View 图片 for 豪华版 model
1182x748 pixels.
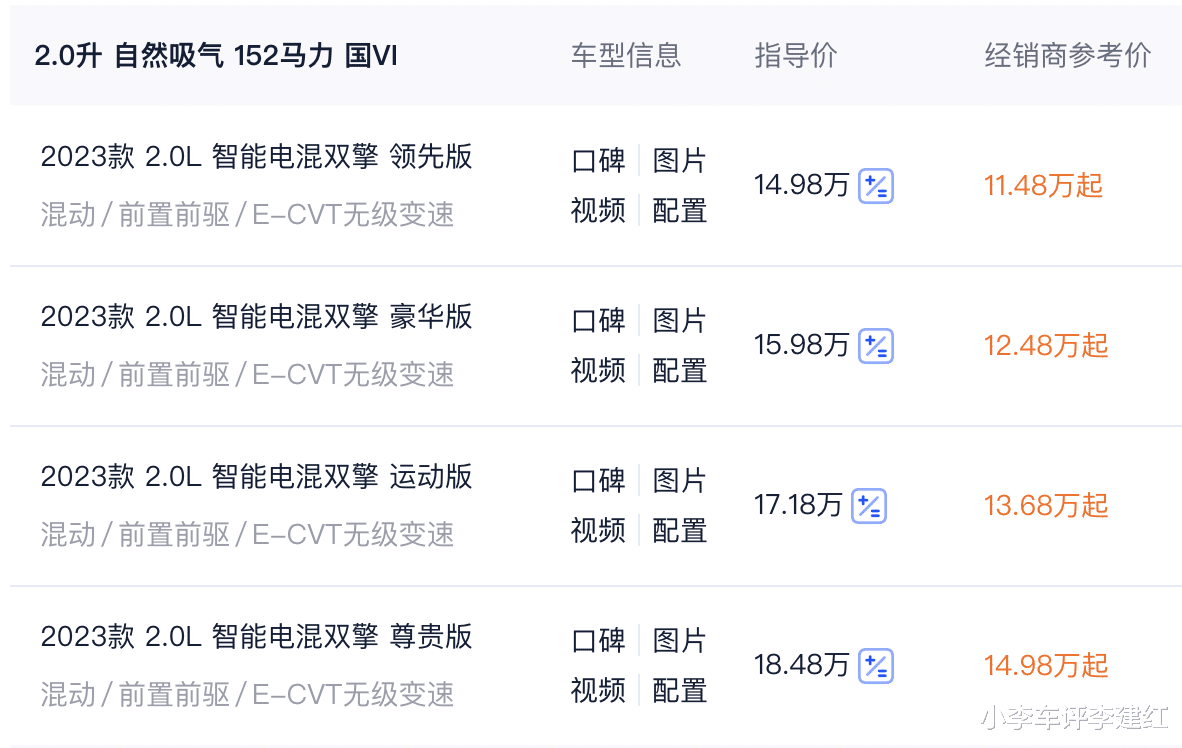(x=679, y=320)
